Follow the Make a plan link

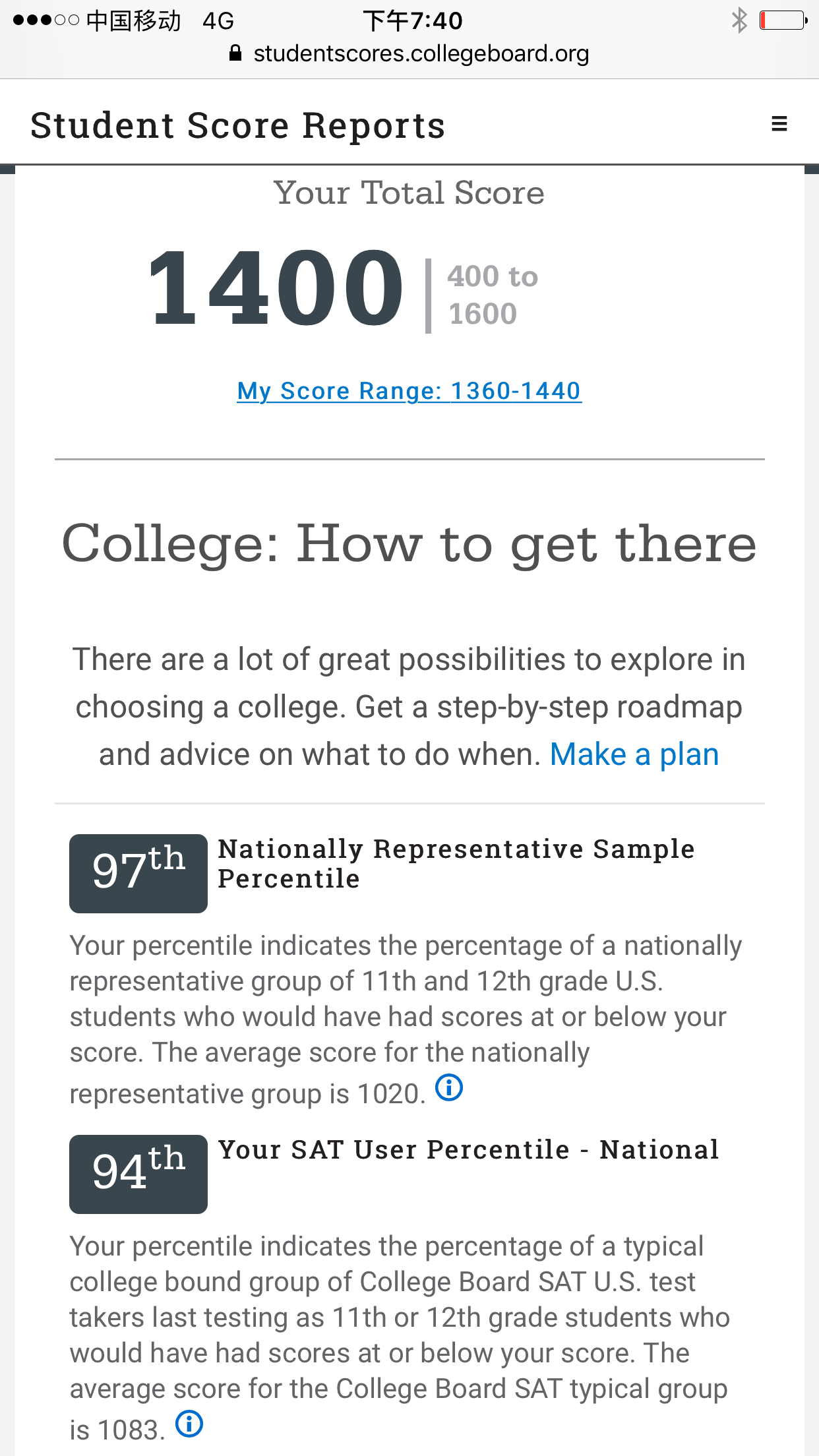[634, 754]
